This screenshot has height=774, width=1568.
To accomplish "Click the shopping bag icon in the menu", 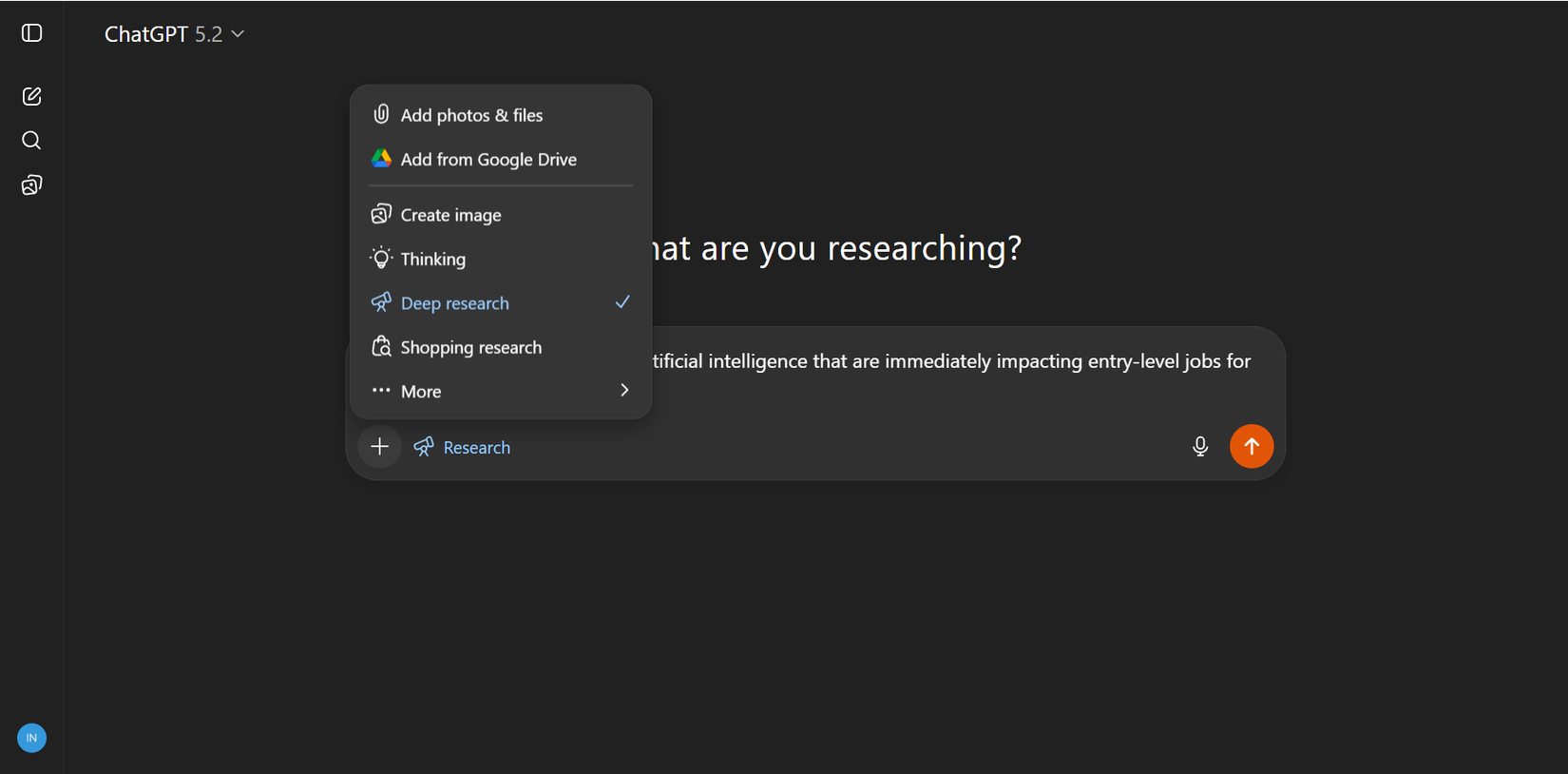I will tap(381, 346).
